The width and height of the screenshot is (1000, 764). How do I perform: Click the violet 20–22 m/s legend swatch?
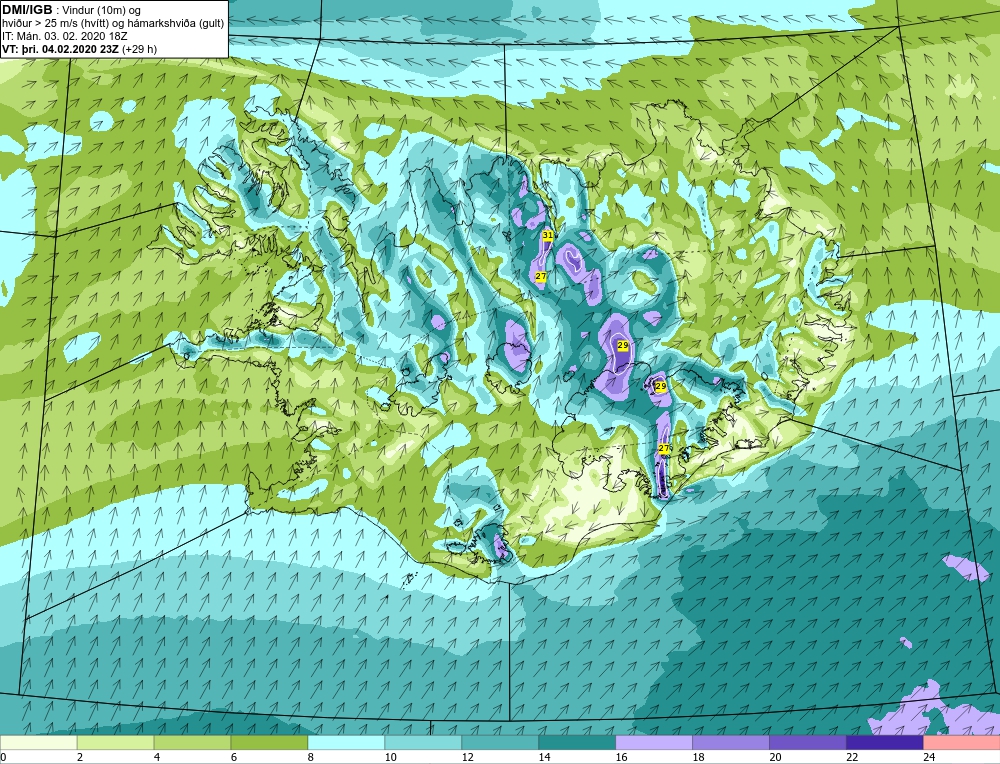point(807,742)
